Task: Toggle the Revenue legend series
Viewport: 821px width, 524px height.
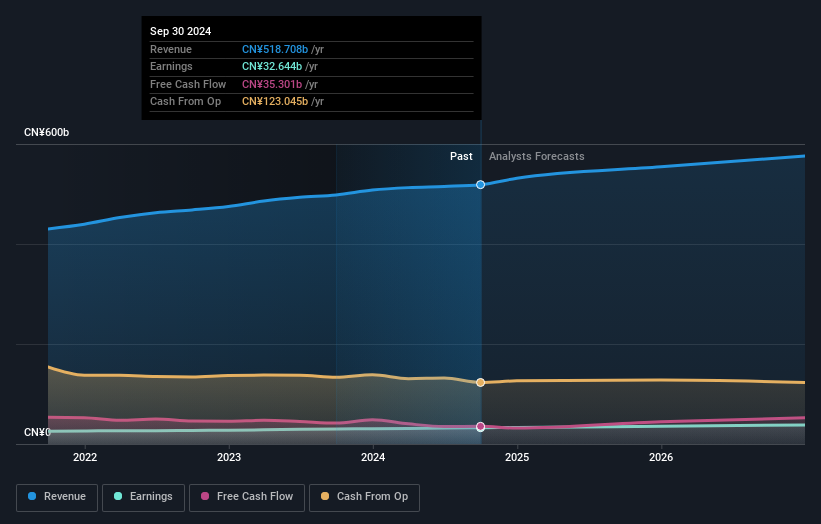Action: point(57,497)
